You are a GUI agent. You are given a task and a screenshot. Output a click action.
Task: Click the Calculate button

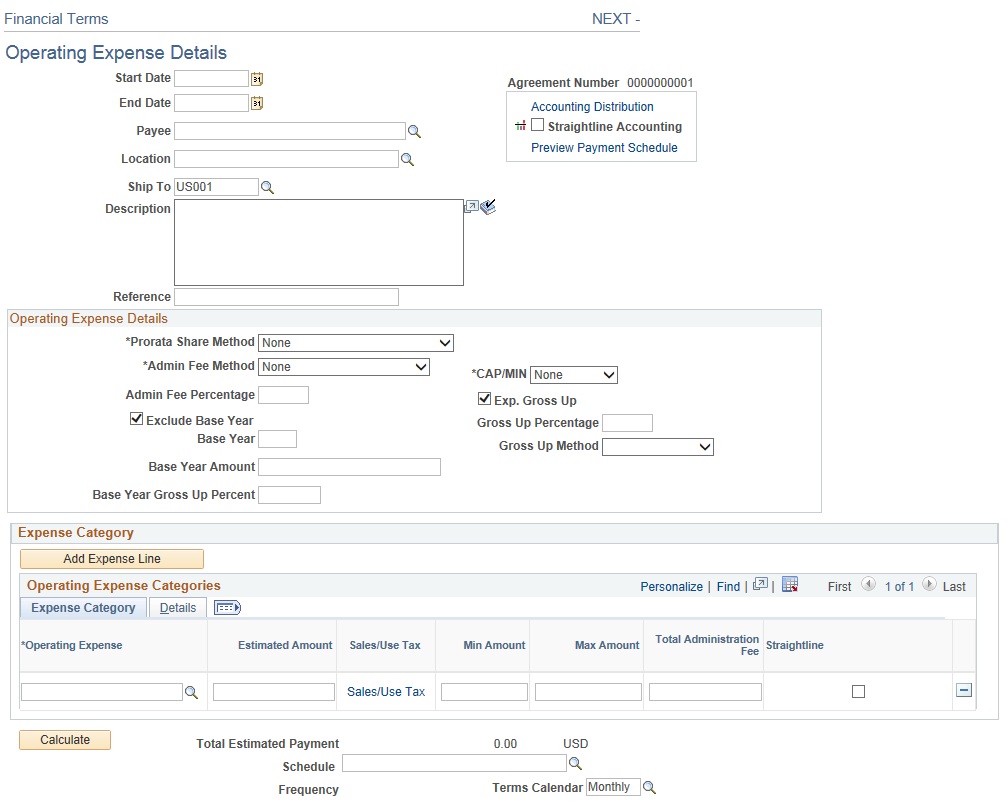pyautogui.click(x=64, y=739)
